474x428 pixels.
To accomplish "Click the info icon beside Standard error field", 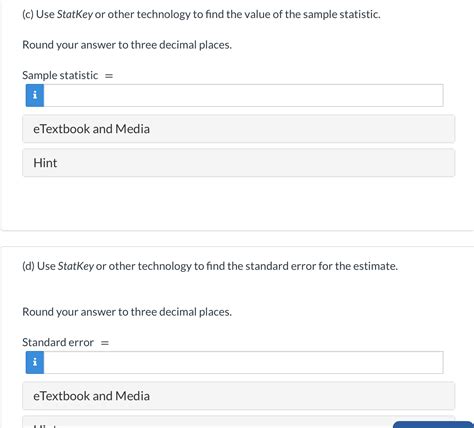I will [x=35, y=362].
